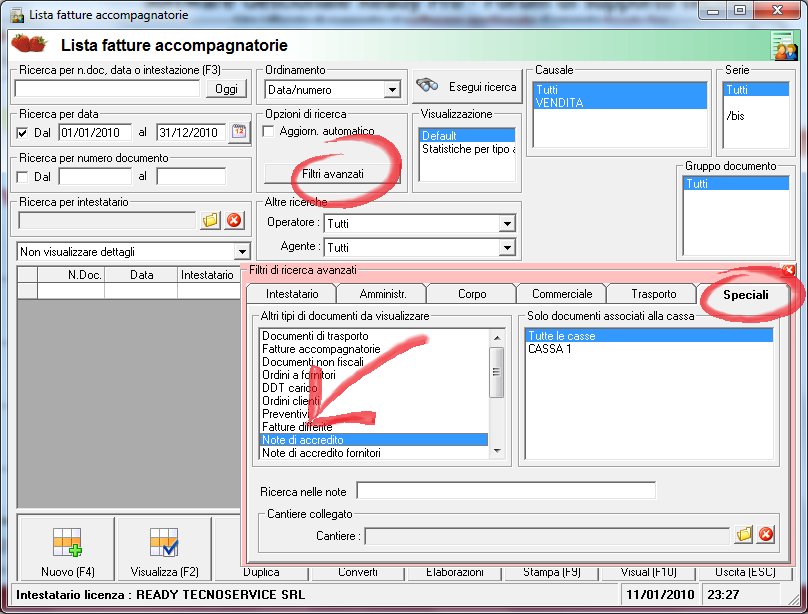This screenshot has width=808, height=614.
Task: Clear the intestatario with the red X icon
Action: click(x=234, y=220)
